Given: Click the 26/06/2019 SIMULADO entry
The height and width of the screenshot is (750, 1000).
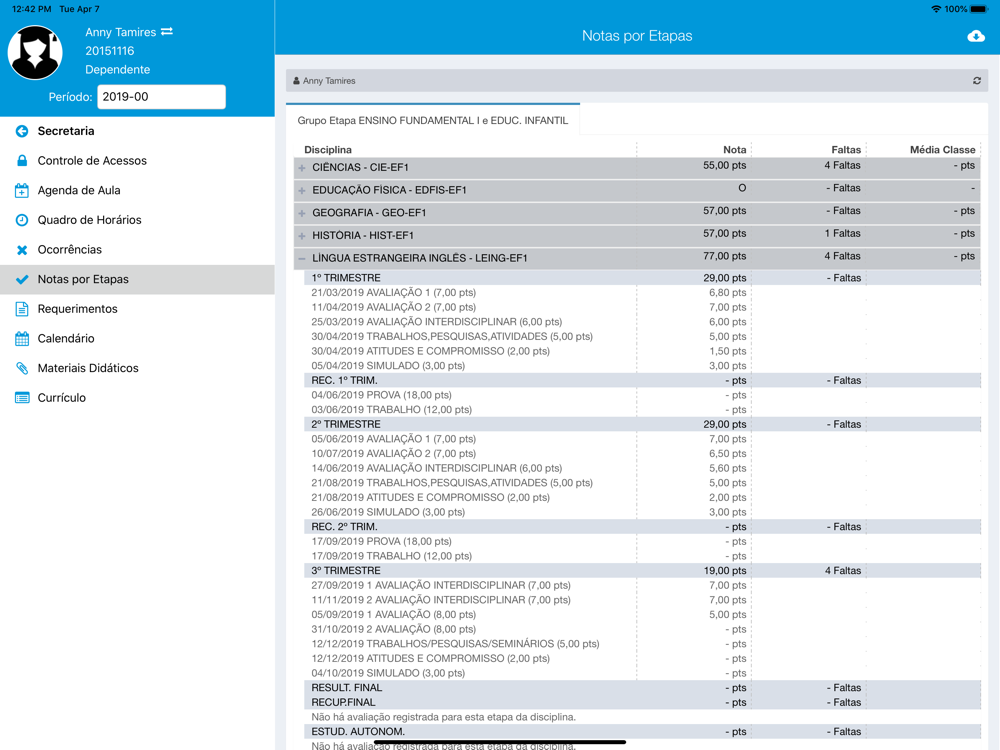Looking at the screenshot, I should 388,512.
